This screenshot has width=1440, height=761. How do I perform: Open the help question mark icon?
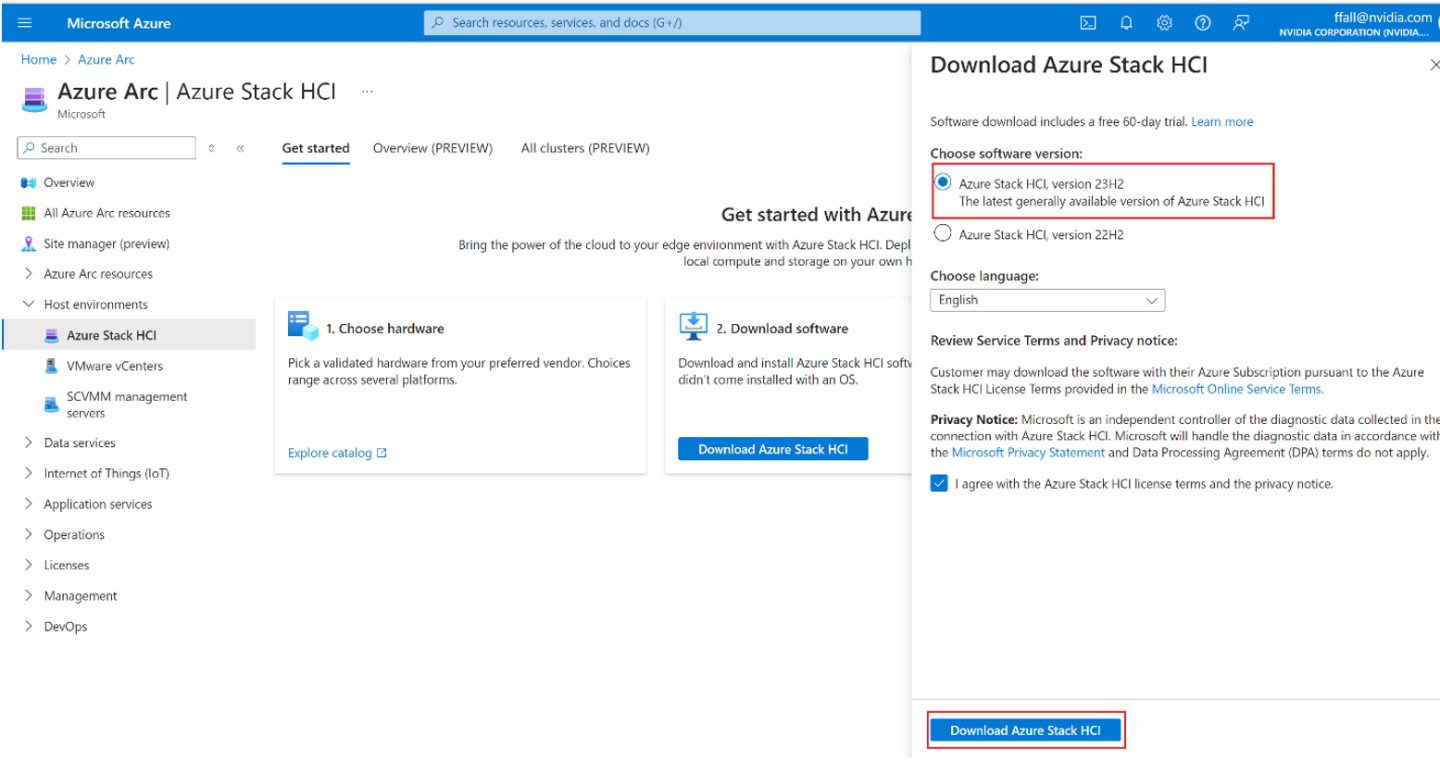[1203, 23]
